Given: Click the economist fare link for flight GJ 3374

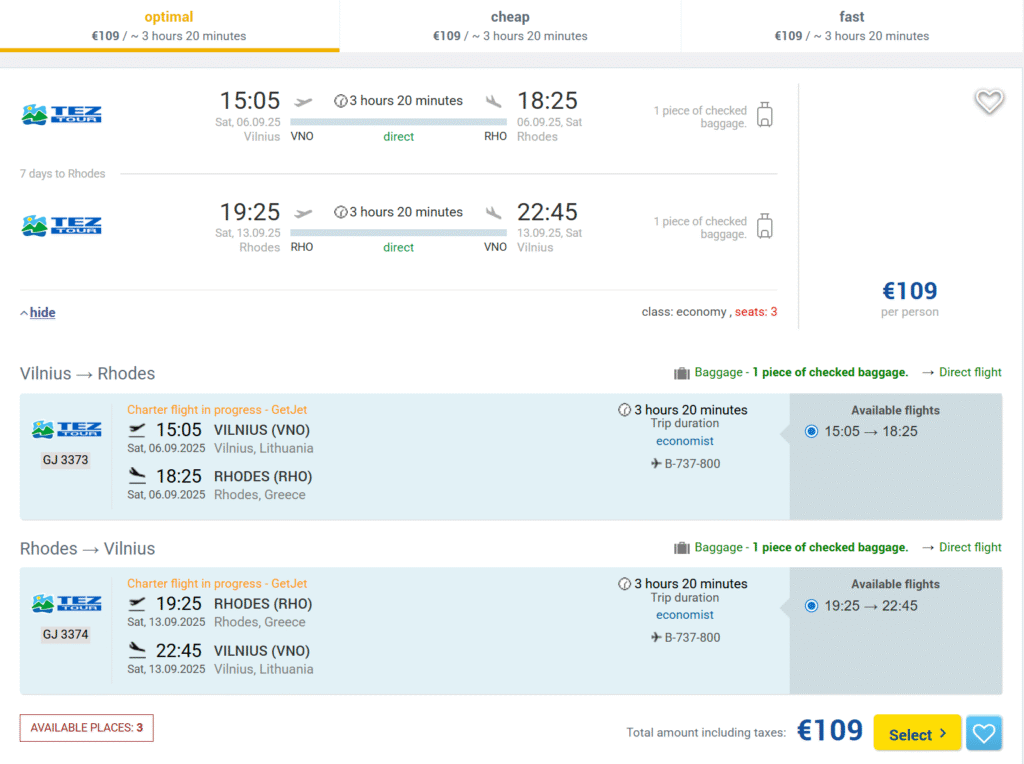Looking at the screenshot, I should click(x=685, y=615).
